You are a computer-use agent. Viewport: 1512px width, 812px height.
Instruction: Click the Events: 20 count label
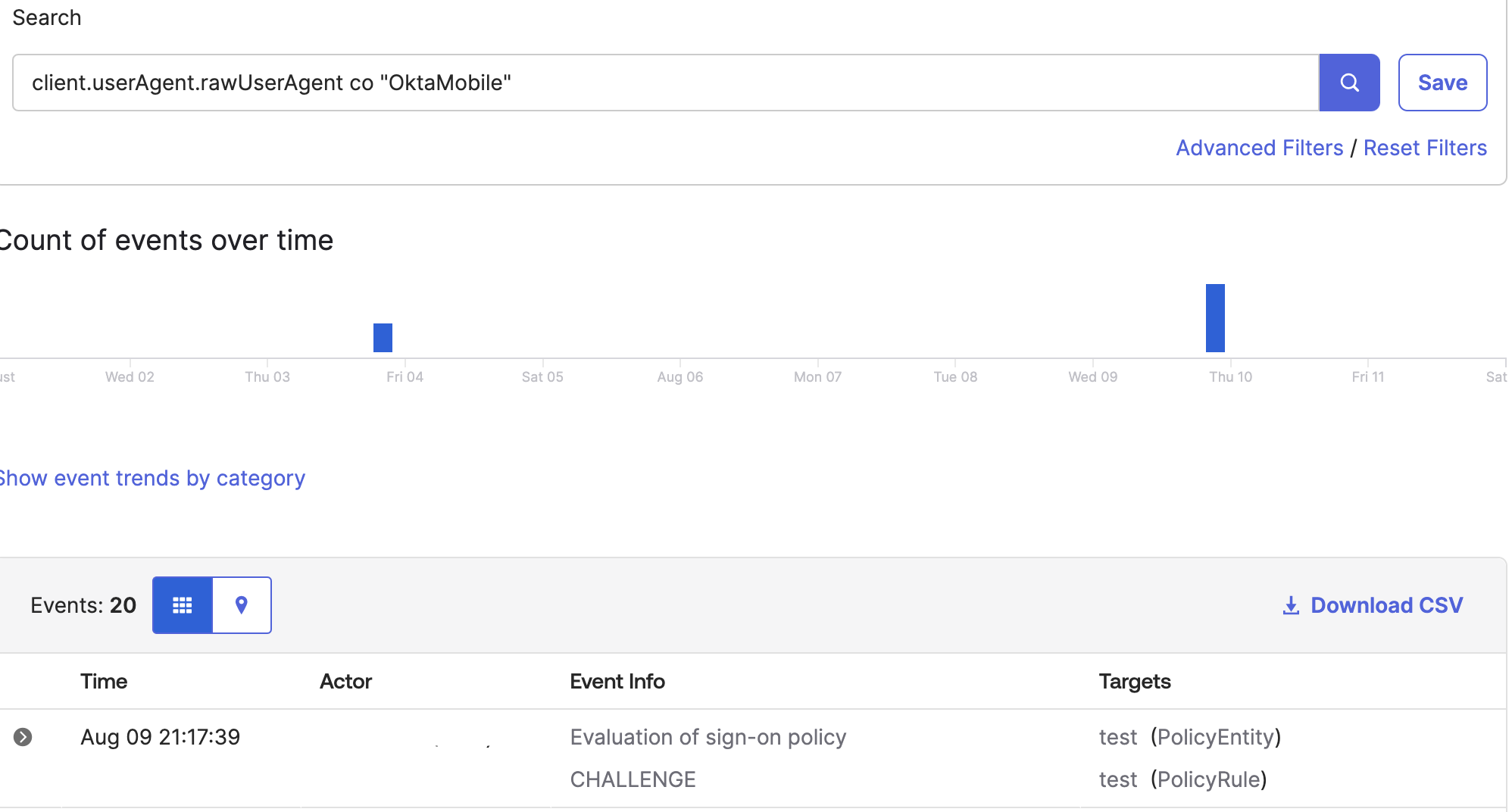tap(83, 605)
